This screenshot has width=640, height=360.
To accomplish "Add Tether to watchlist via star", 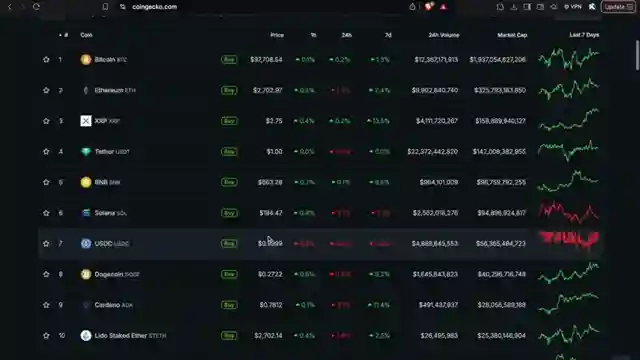I will (46, 151).
